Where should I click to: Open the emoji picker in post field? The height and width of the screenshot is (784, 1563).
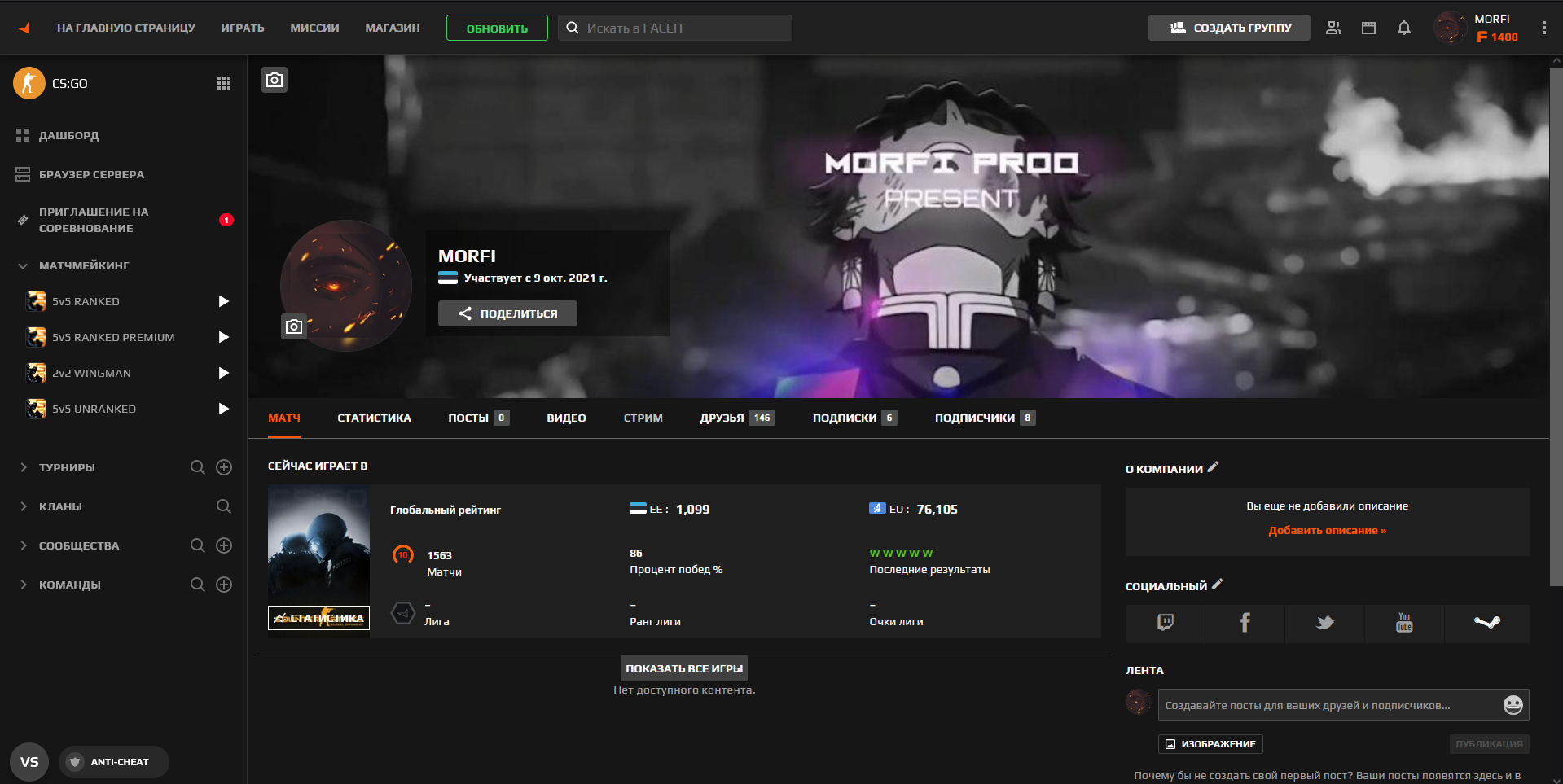tap(1513, 705)
